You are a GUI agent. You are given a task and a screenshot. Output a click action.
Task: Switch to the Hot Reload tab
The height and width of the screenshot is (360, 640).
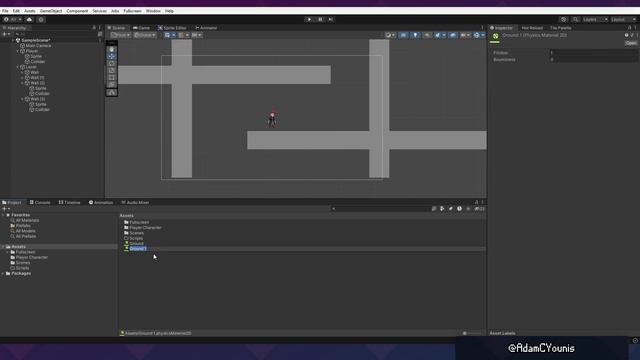point(532,28)
